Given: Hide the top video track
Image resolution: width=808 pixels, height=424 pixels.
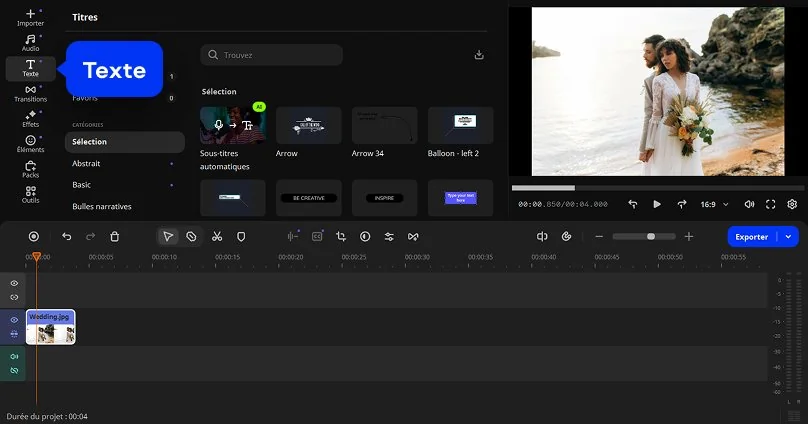Looking at the screenshot, I should [14, 283].
